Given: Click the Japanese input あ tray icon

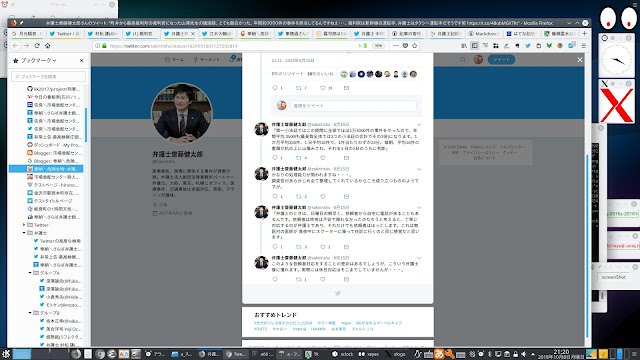Looking at the screenshot, I should pyautogui.click(x=439, y=354).
